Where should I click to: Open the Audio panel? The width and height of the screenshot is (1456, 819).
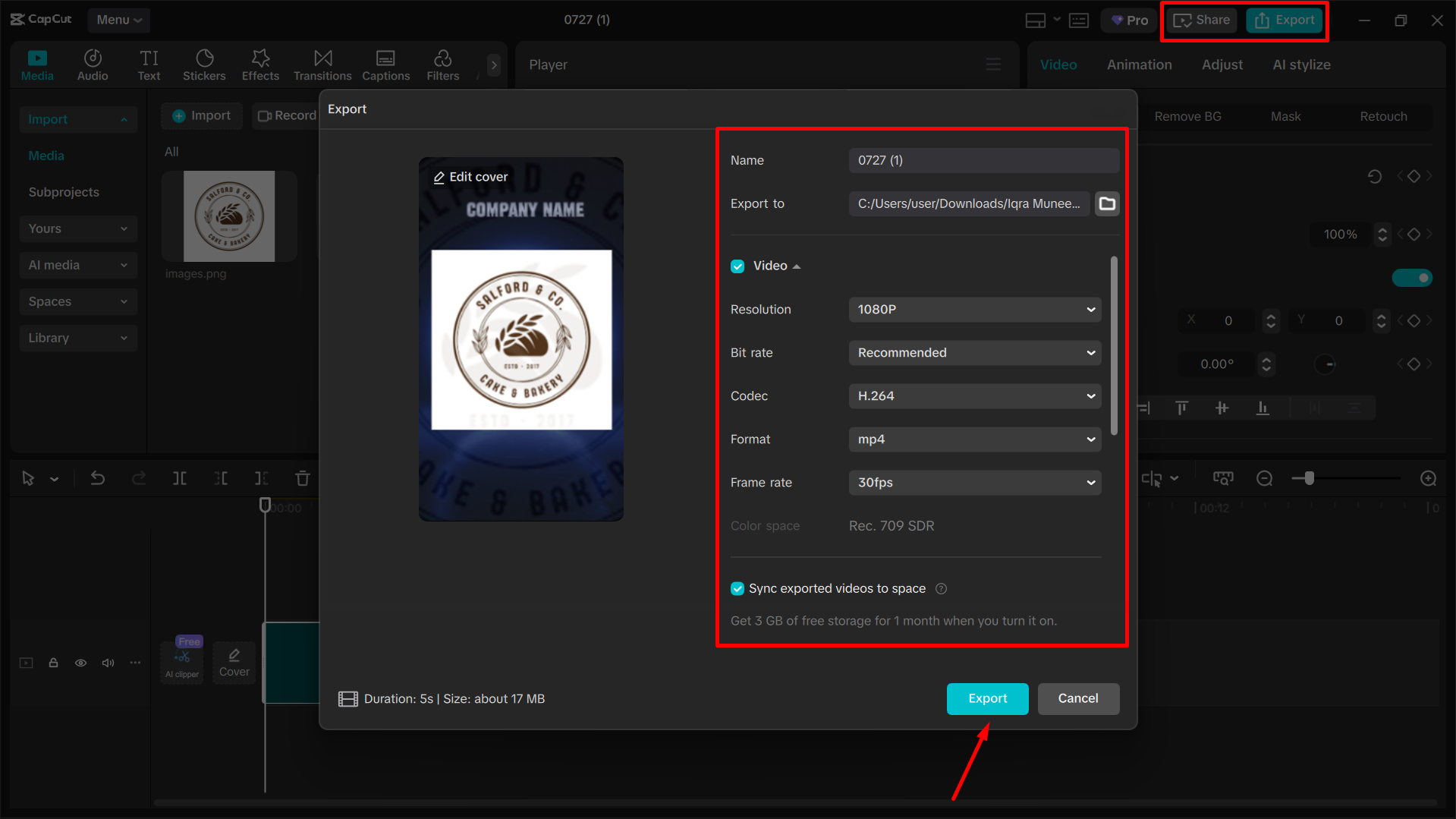pos(93,65)
